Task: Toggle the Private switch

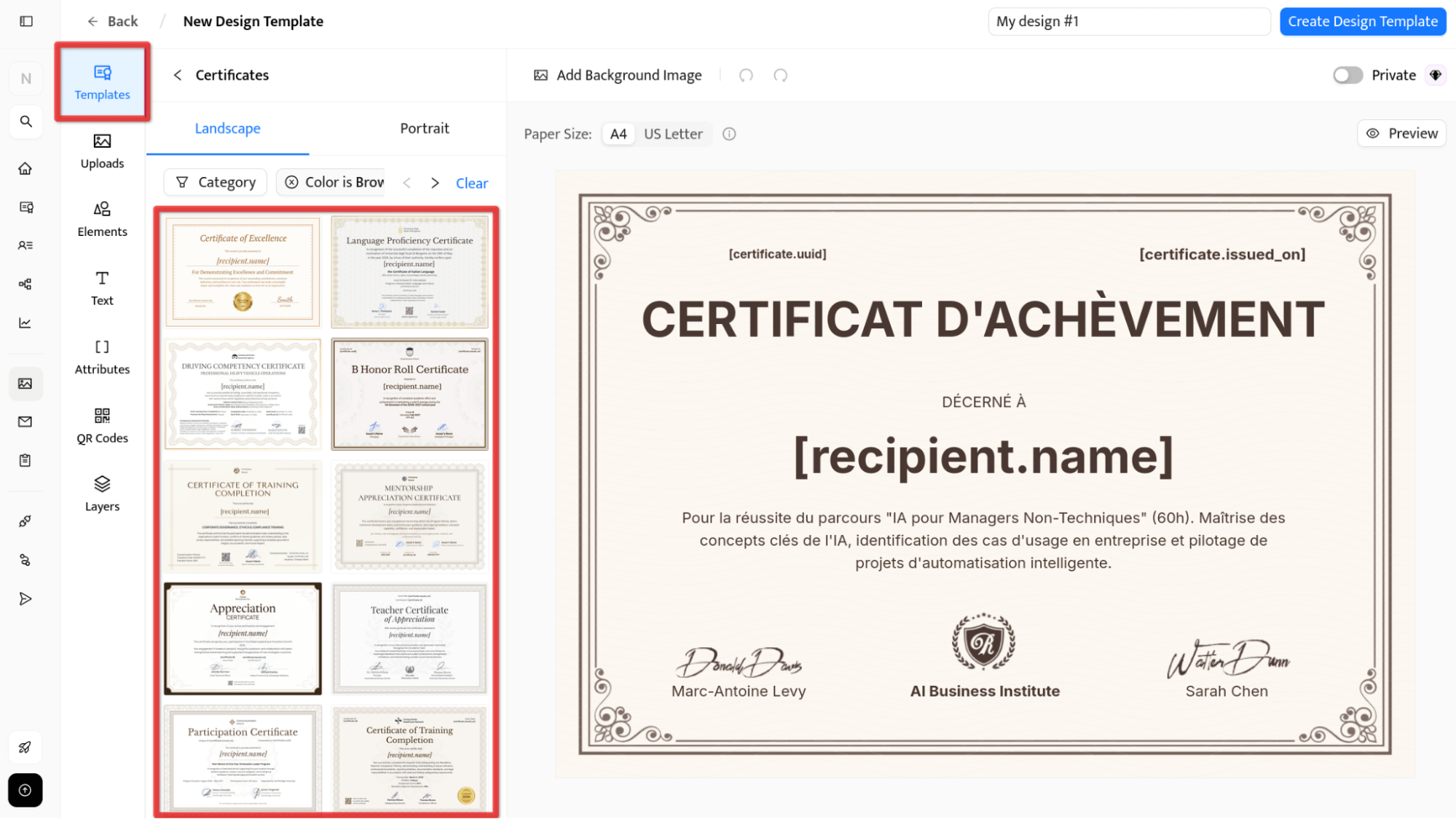Action: click(x=1347, y=75)
